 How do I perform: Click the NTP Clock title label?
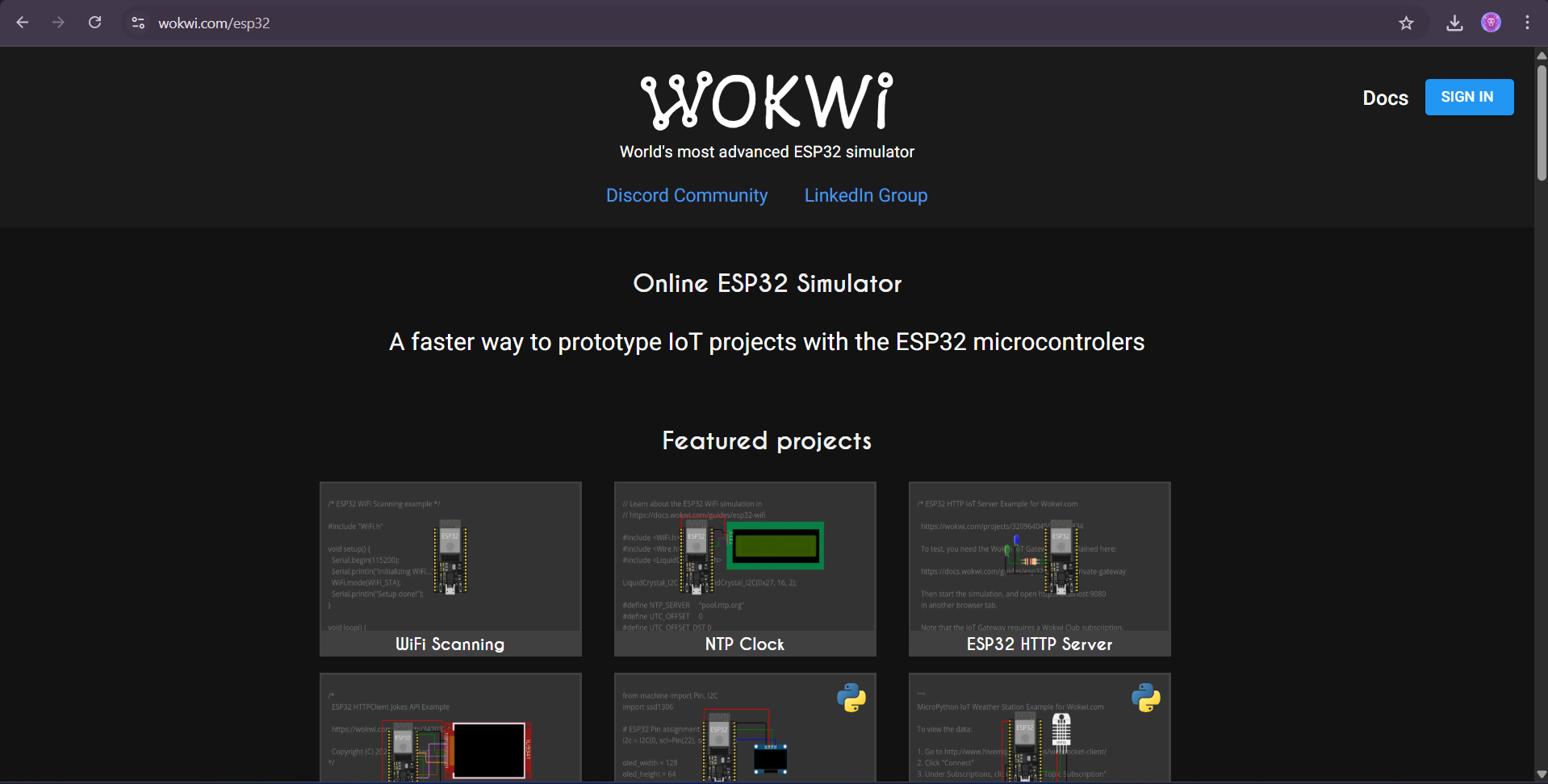coord(745,644)
